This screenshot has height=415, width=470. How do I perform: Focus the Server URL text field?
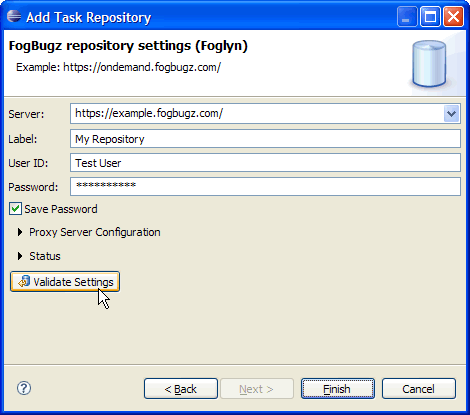point(257,114)
